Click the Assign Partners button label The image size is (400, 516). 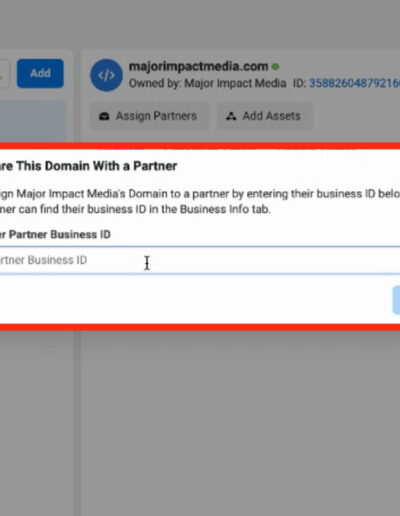156,116
